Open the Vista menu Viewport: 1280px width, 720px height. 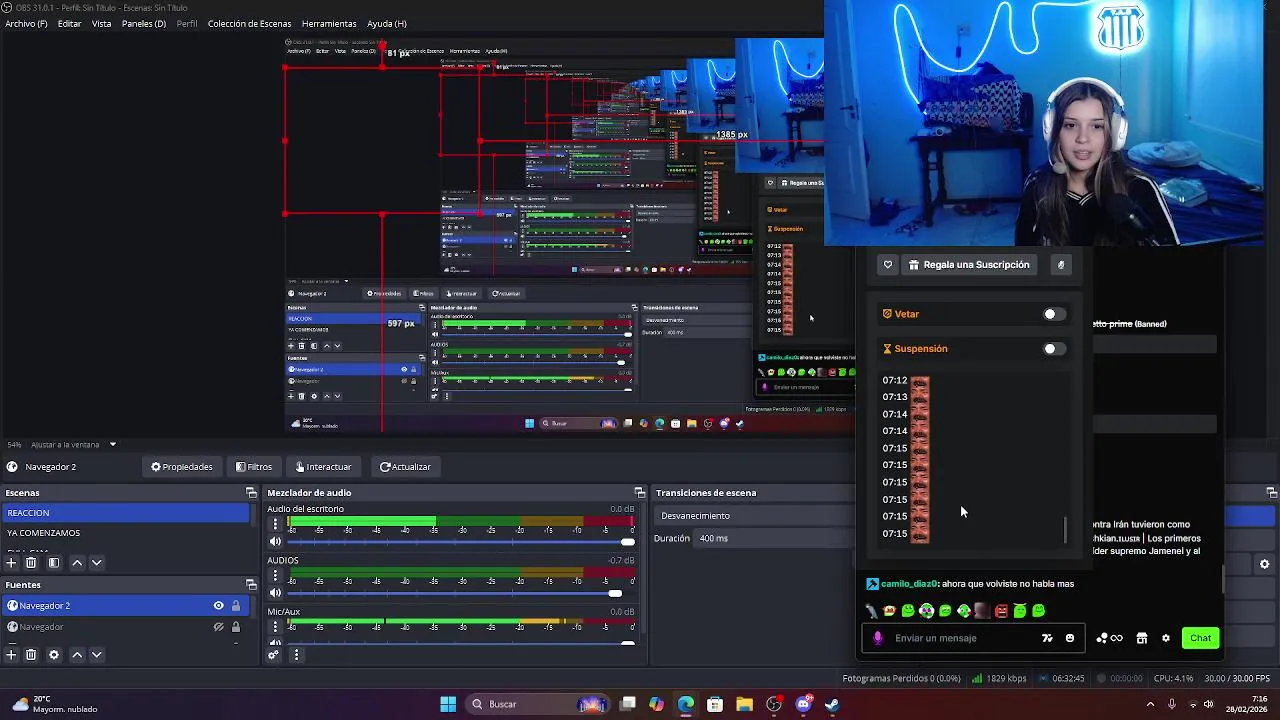click(x=102, y=24)
